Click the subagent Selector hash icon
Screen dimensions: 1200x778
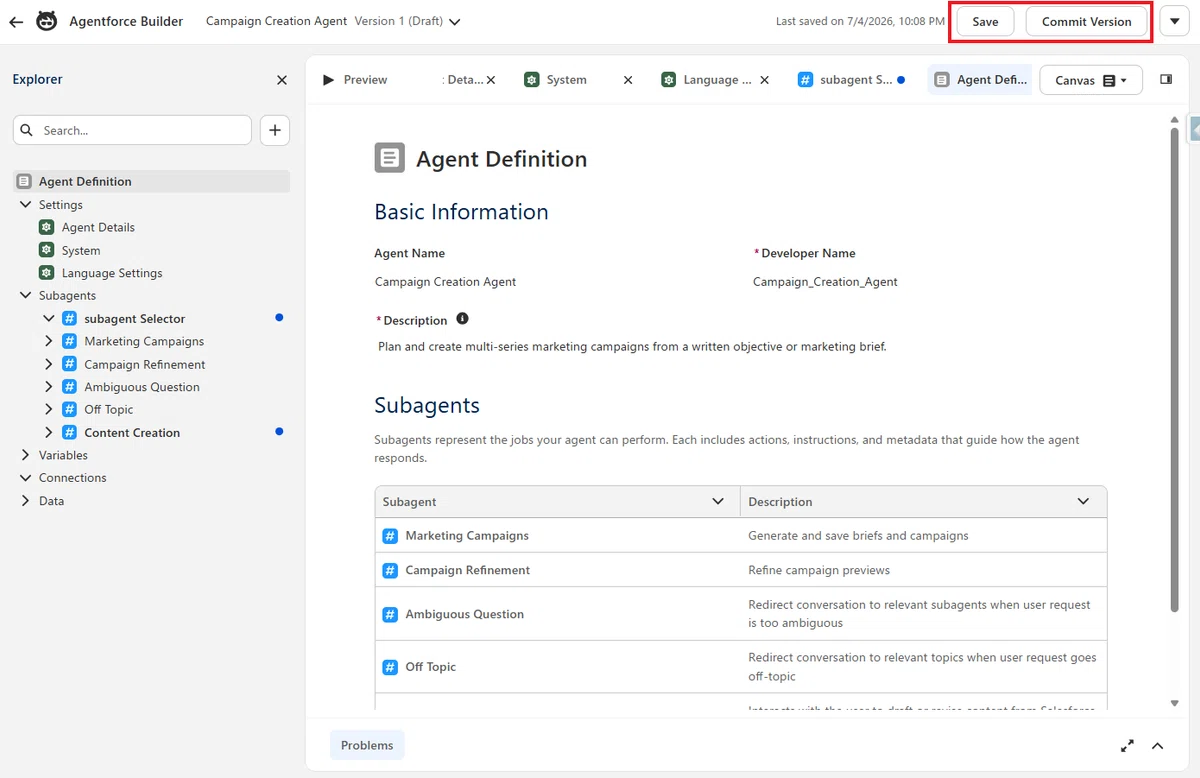click(x=69, y=318)
